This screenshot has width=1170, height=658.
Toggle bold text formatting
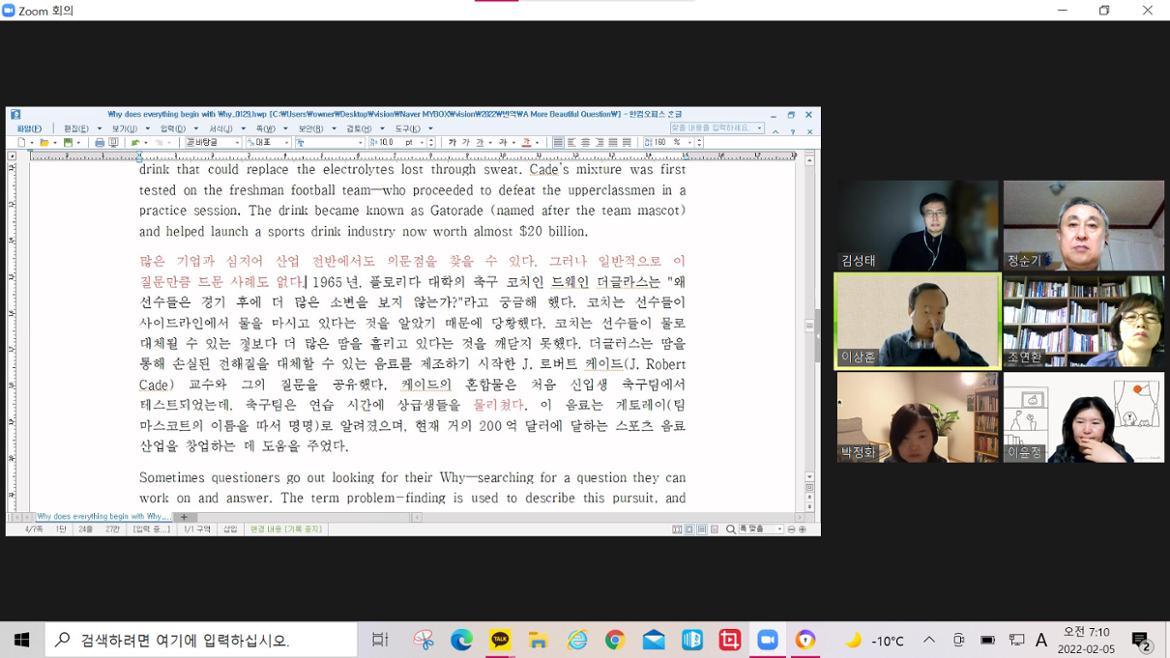[452, 143]
